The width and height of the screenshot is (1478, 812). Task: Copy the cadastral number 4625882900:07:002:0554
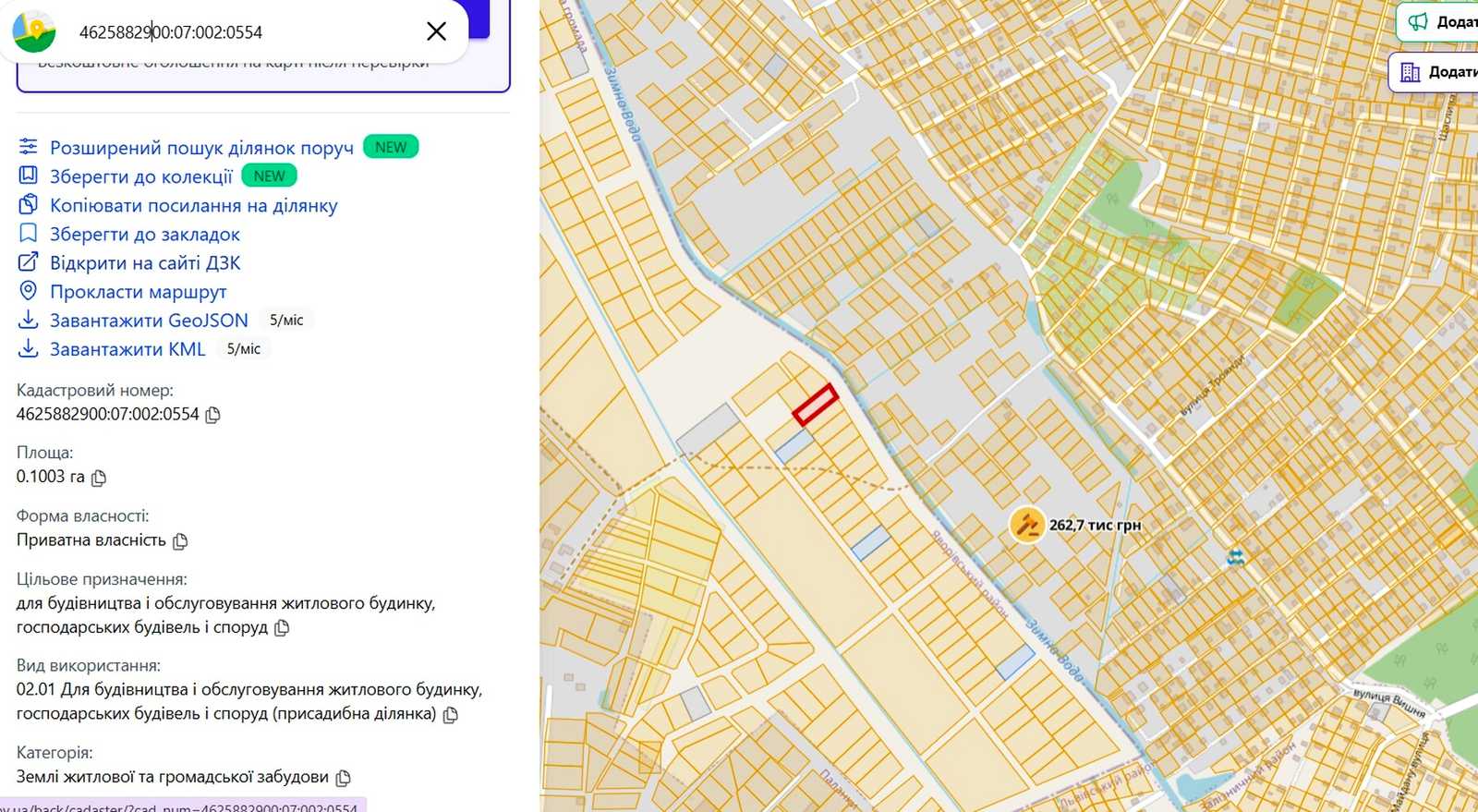tap(212, 415)
